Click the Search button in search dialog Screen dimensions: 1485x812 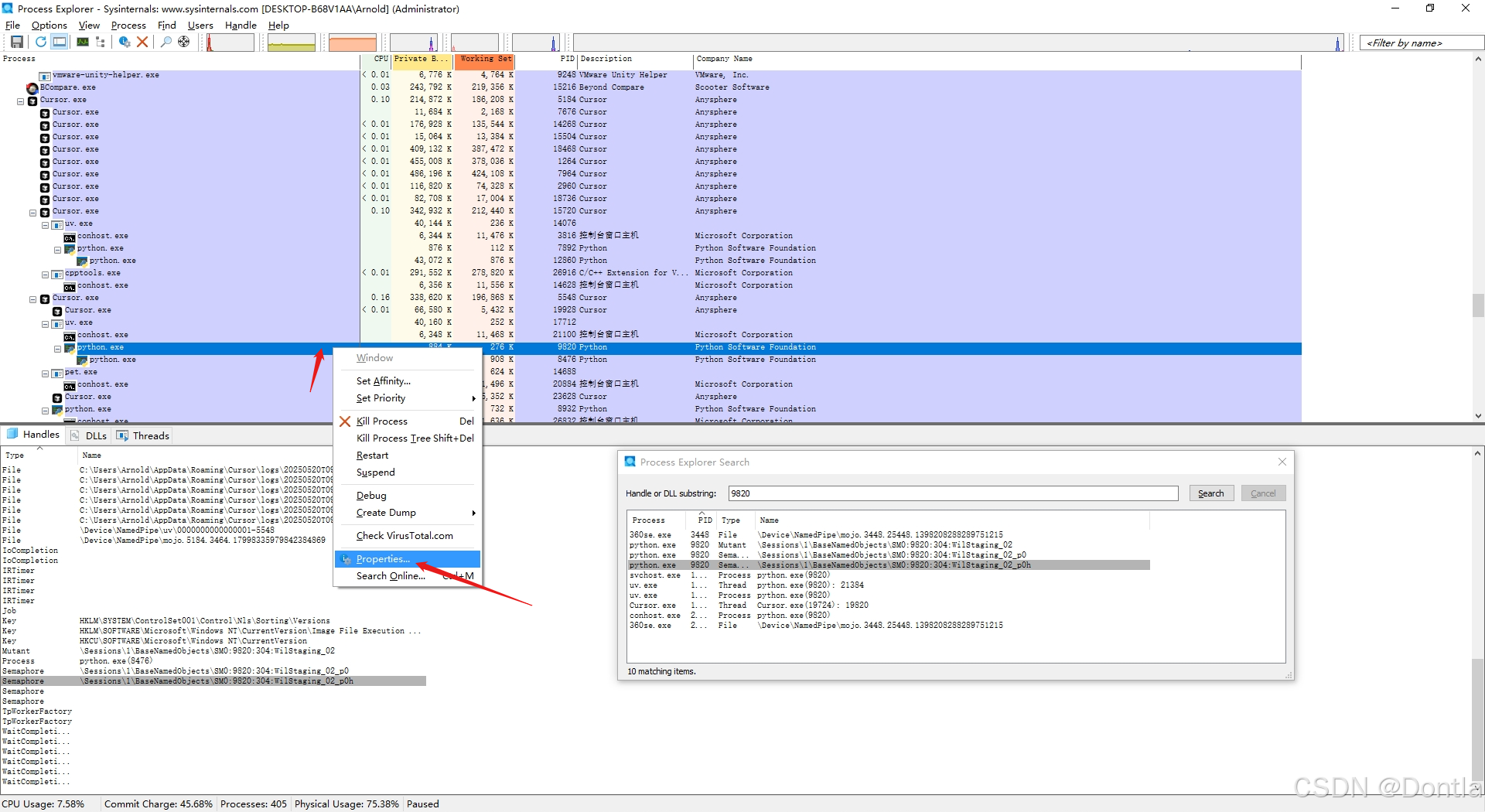click(x=1210, y=493)
